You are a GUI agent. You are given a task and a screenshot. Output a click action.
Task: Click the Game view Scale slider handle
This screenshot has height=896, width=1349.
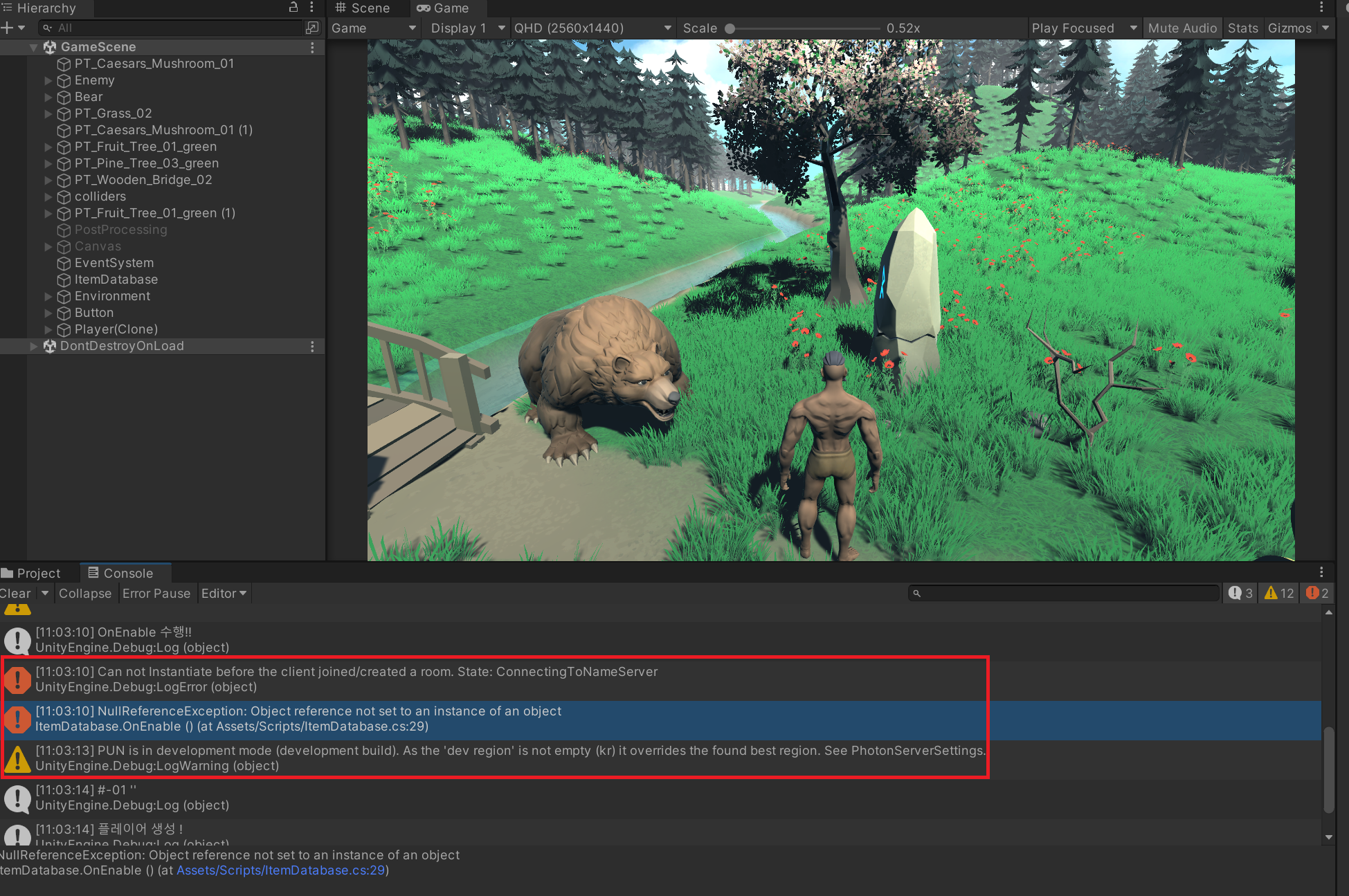point(730,28)
